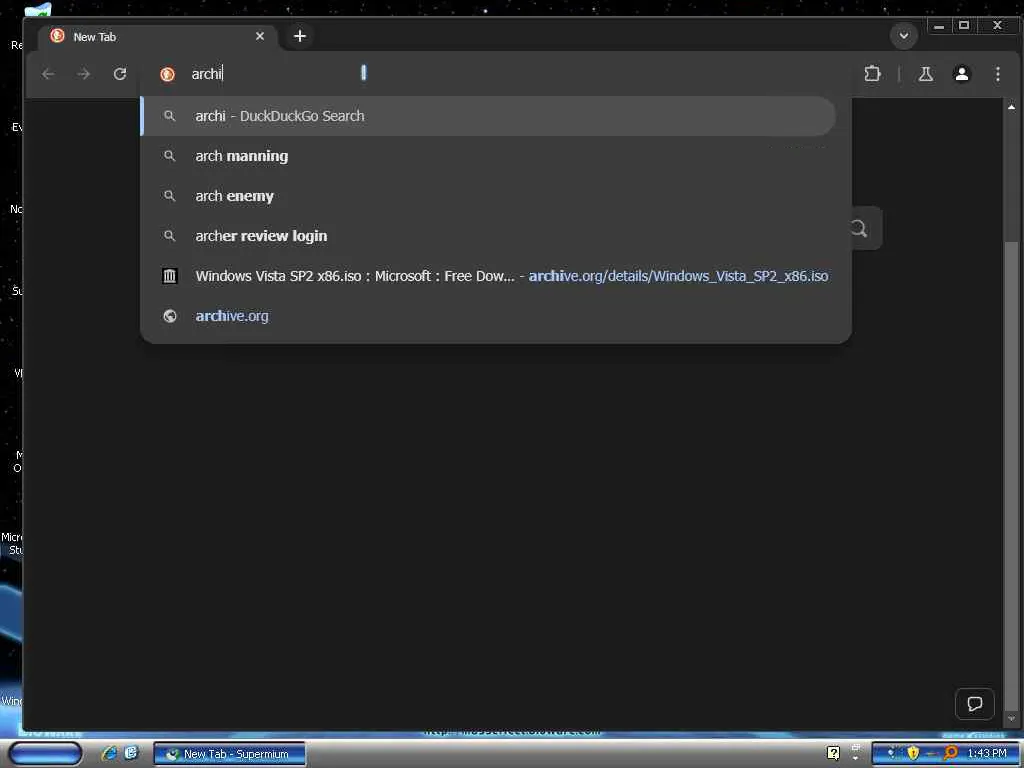Screen dimensions: 1024x768
Task: Click the second quick launch icon
Action: click(131, 753)
